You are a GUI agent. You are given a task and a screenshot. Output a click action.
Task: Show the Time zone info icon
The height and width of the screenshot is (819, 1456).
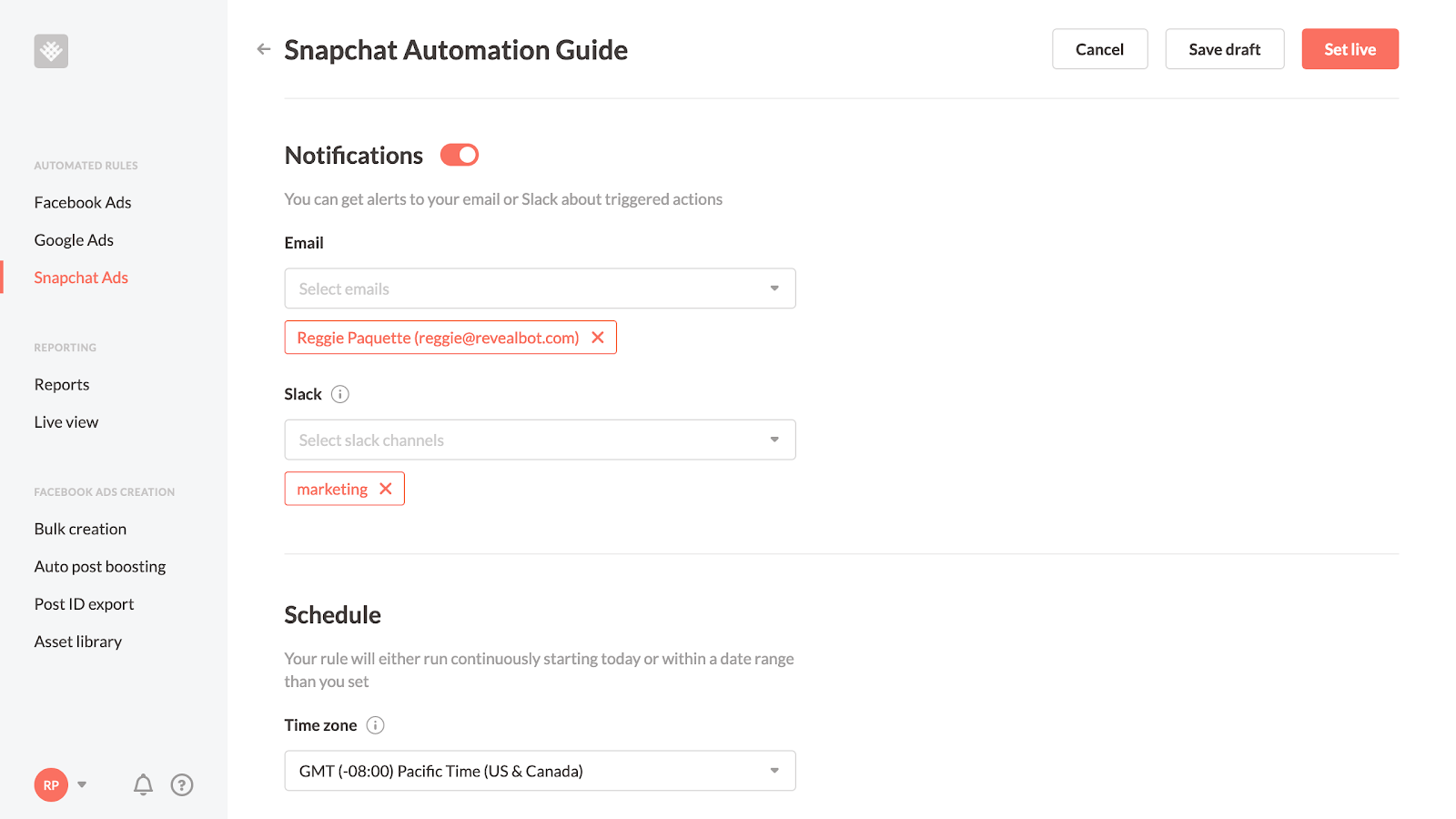(x=375, y=725)
